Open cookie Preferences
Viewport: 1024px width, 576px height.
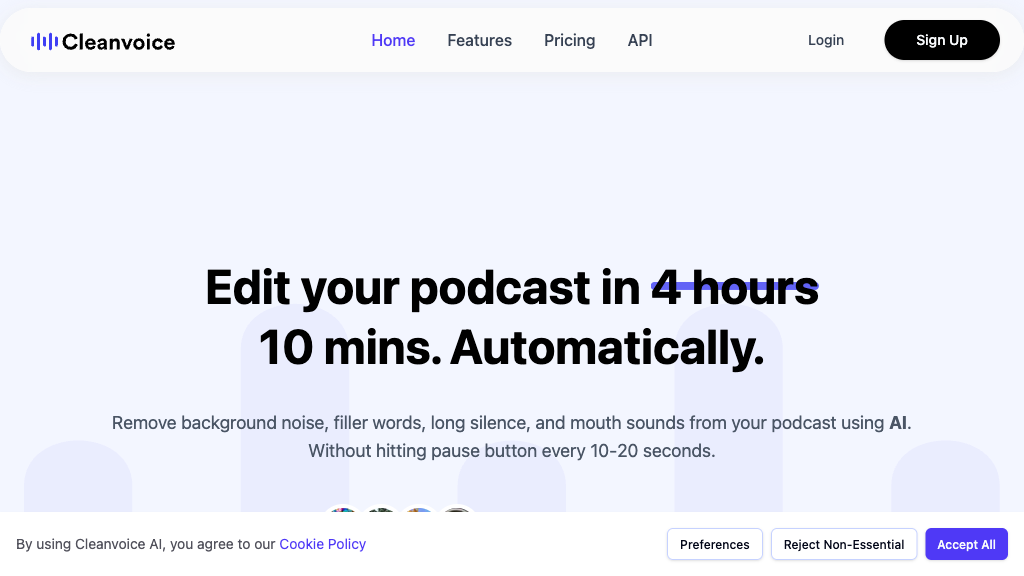(714, 544)
